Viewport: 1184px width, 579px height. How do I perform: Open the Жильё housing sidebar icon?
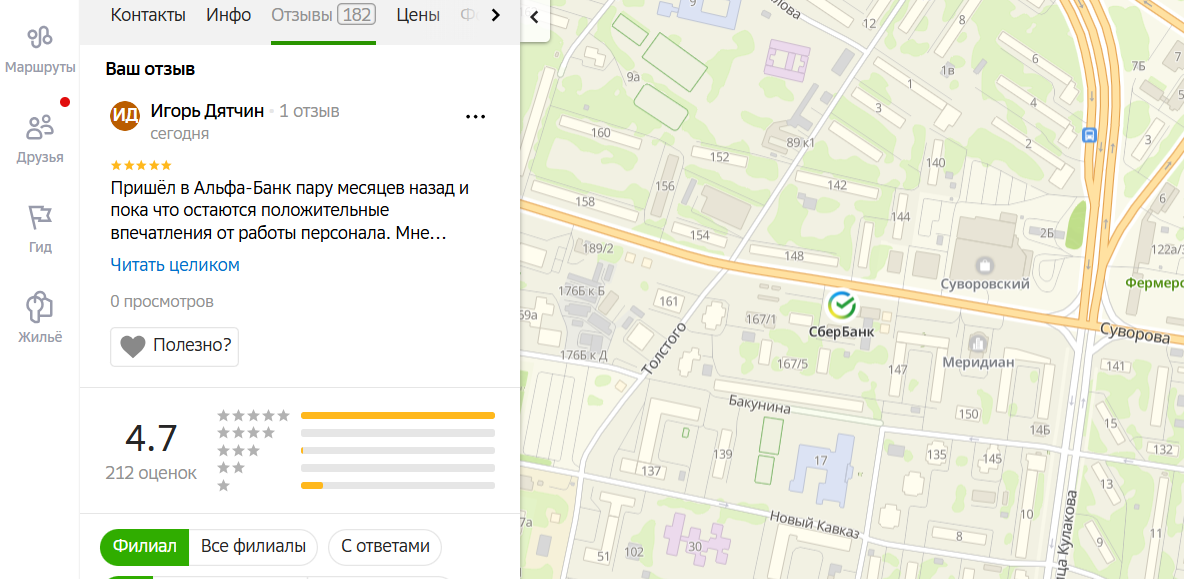[x=39, y=306]
